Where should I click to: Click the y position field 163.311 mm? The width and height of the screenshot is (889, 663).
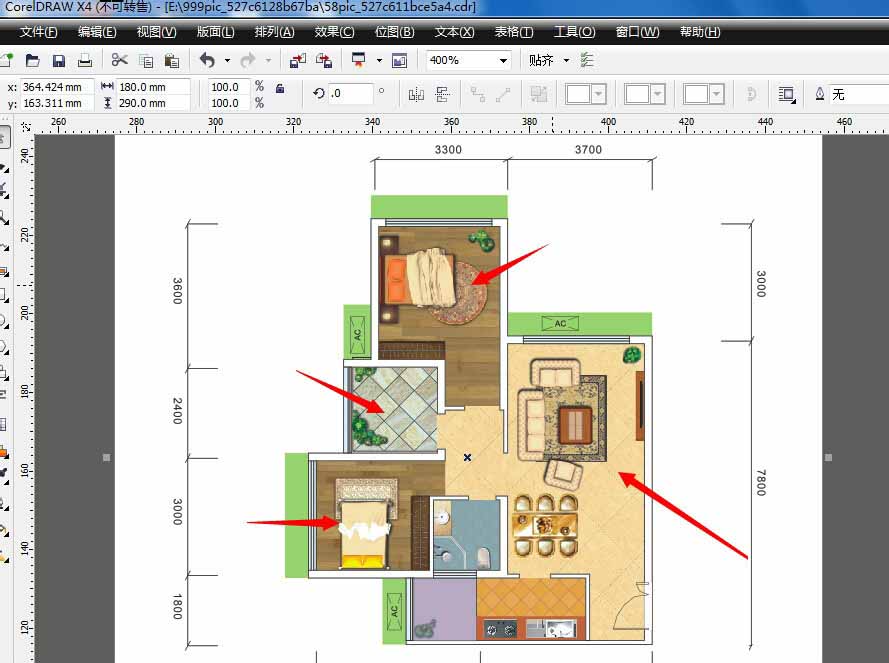(x=57, y=103)
